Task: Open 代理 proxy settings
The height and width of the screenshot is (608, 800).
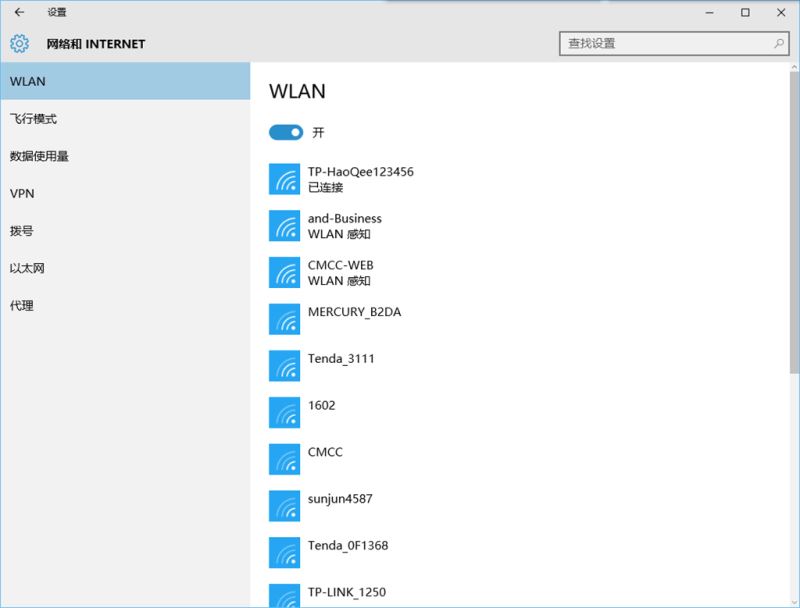Action: pos(22,306)
